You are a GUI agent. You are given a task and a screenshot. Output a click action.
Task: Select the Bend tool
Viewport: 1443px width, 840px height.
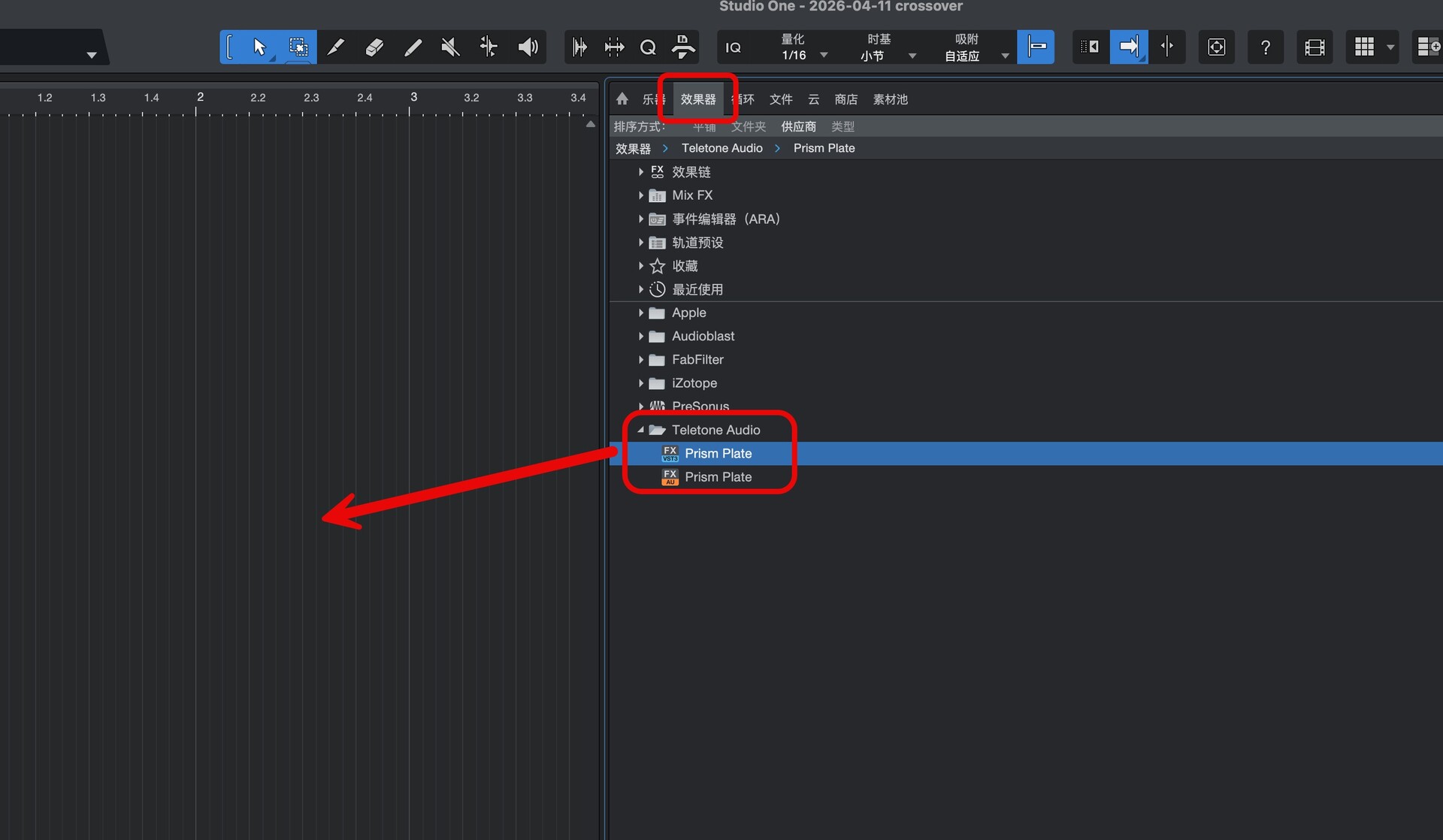(489, 47)
